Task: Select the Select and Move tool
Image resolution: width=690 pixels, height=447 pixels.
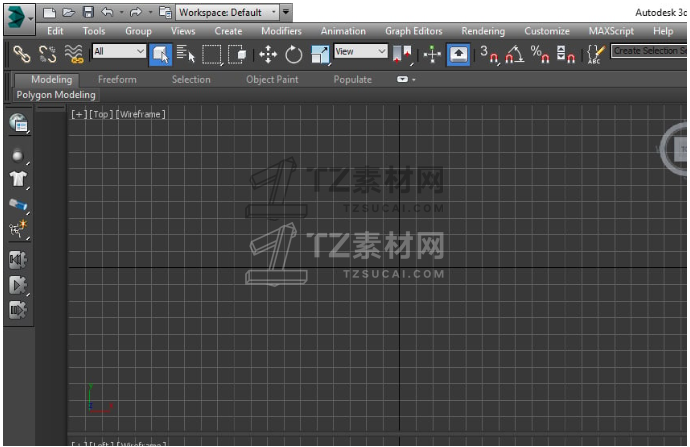Action: click(x=268, y=55)
